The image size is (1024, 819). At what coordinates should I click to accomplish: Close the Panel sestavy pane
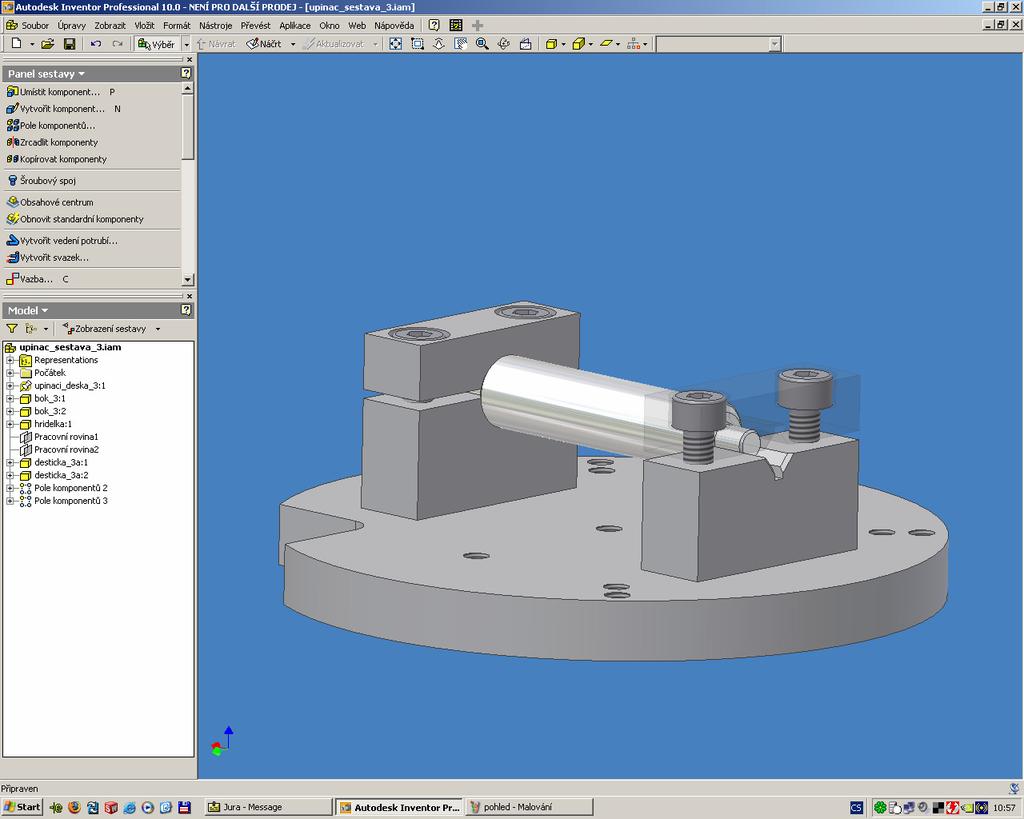click(189, 59)
